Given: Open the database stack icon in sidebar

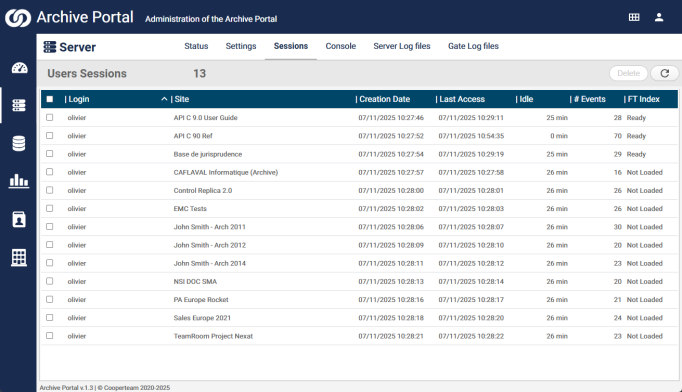Looking at the screenshot, I should point(19,143).
